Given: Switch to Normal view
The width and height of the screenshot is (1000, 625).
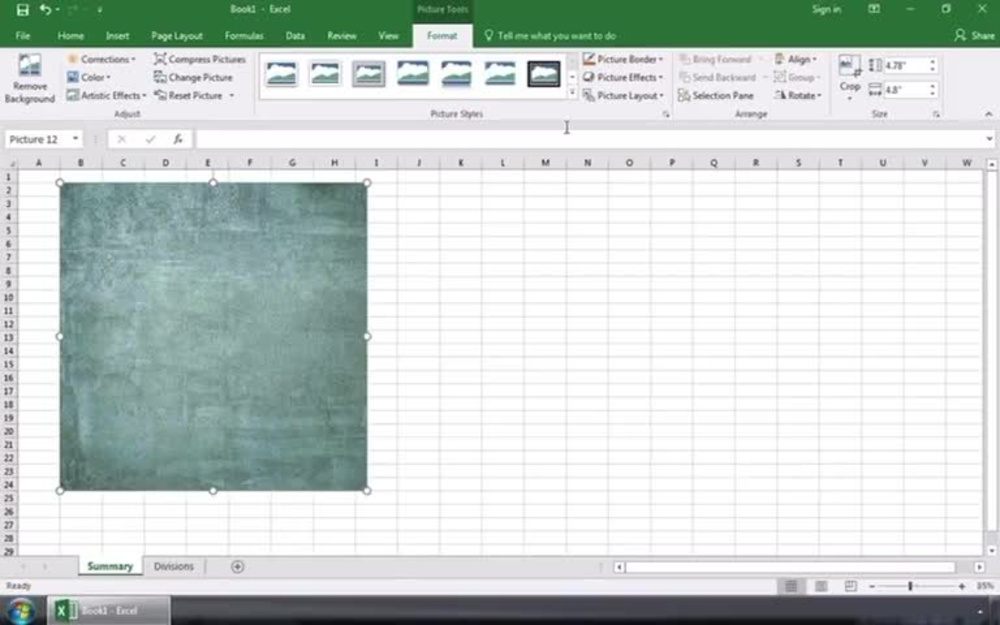Looking at the screenshot, I should coord(791,586).
